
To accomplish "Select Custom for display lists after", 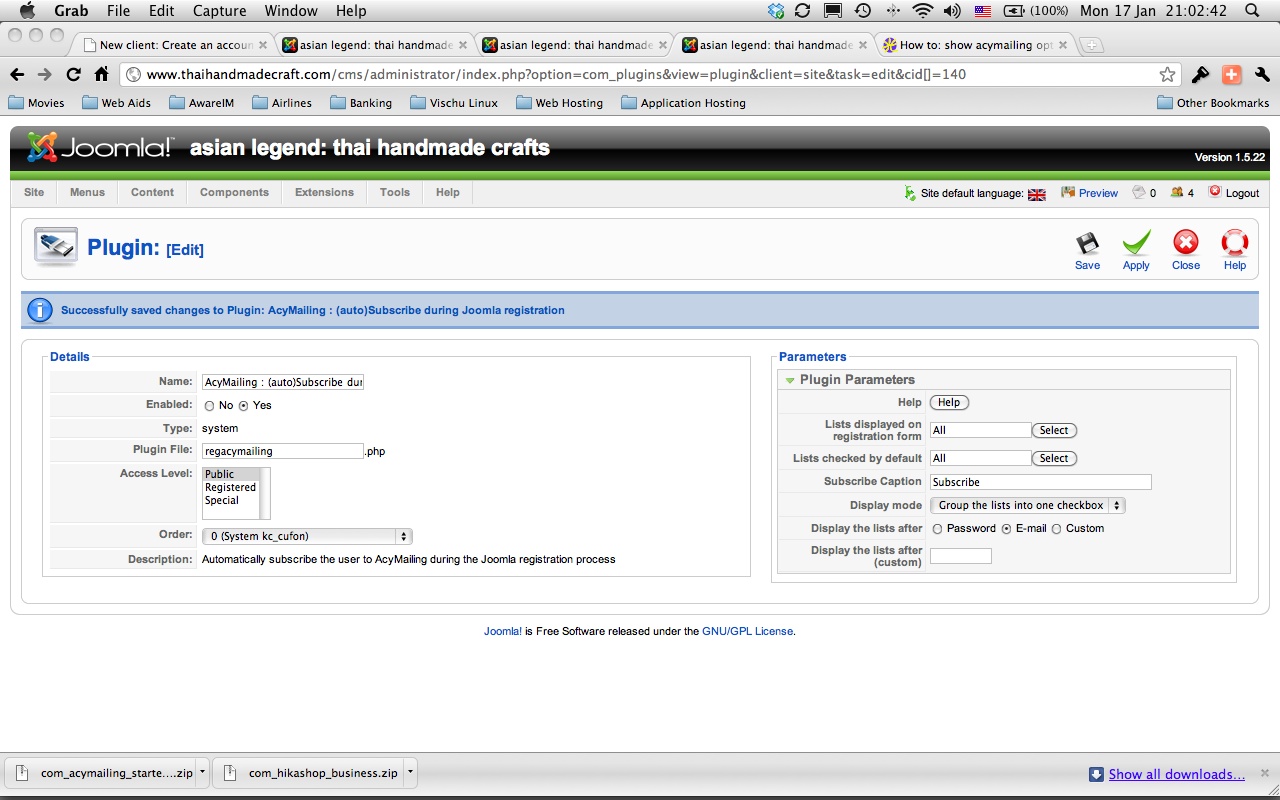I will coord(1056,529).
